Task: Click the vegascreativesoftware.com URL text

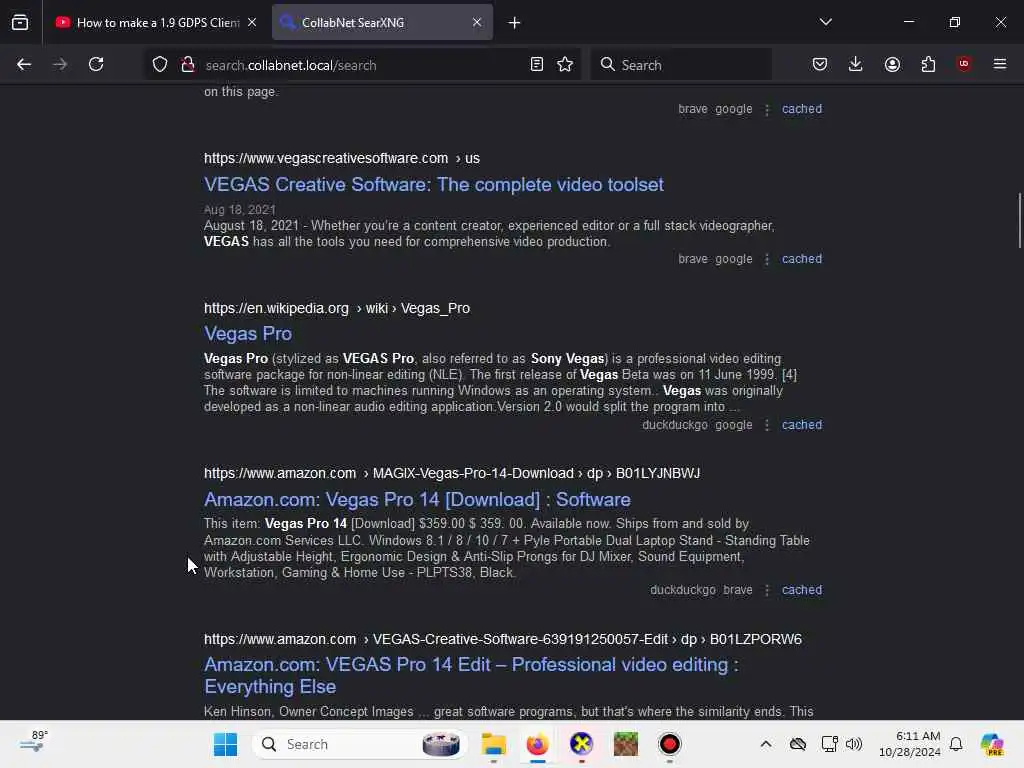Action: pyautogui.click(x=342, y=159)
